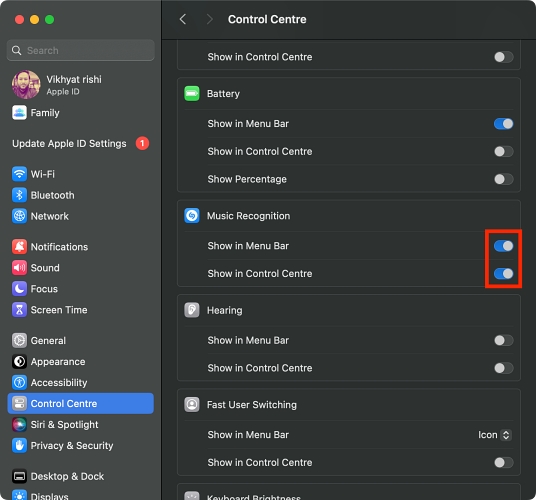This screenshot has height=500, width=536.
Task: Click the user profile picture
Action: (x=26, y=84)
